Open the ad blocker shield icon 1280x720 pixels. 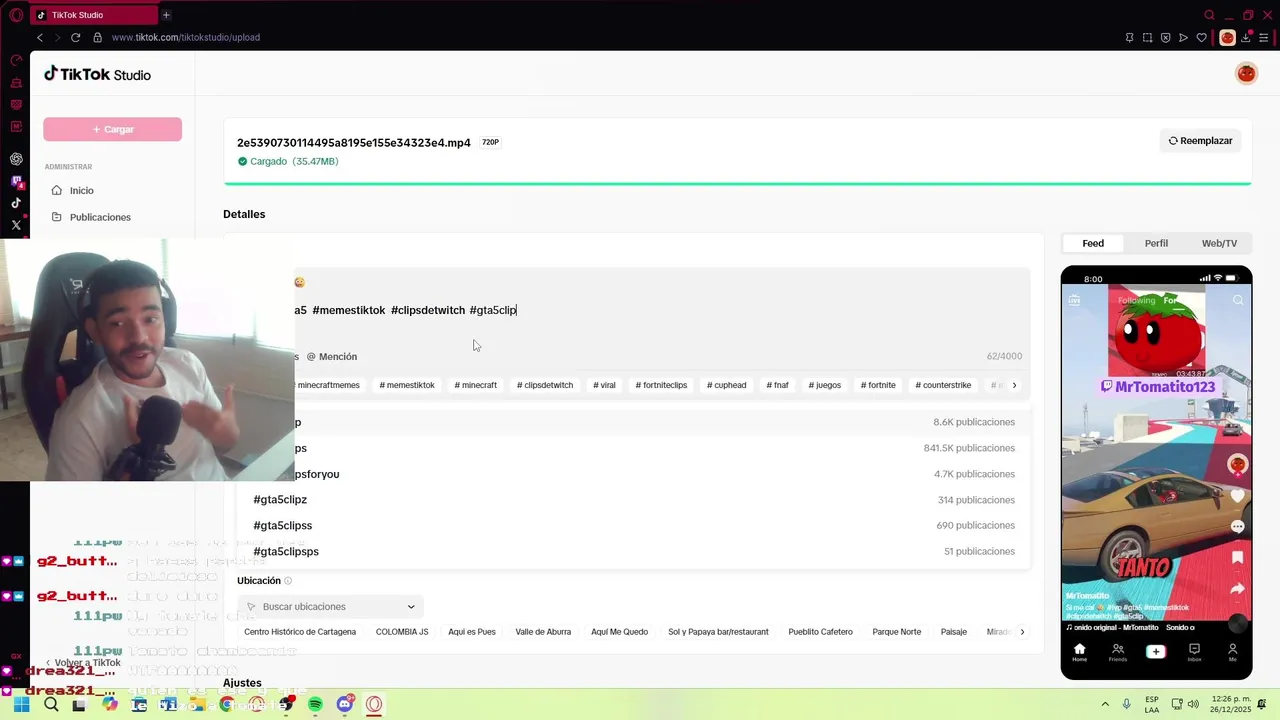click(x=1166, y=37)
